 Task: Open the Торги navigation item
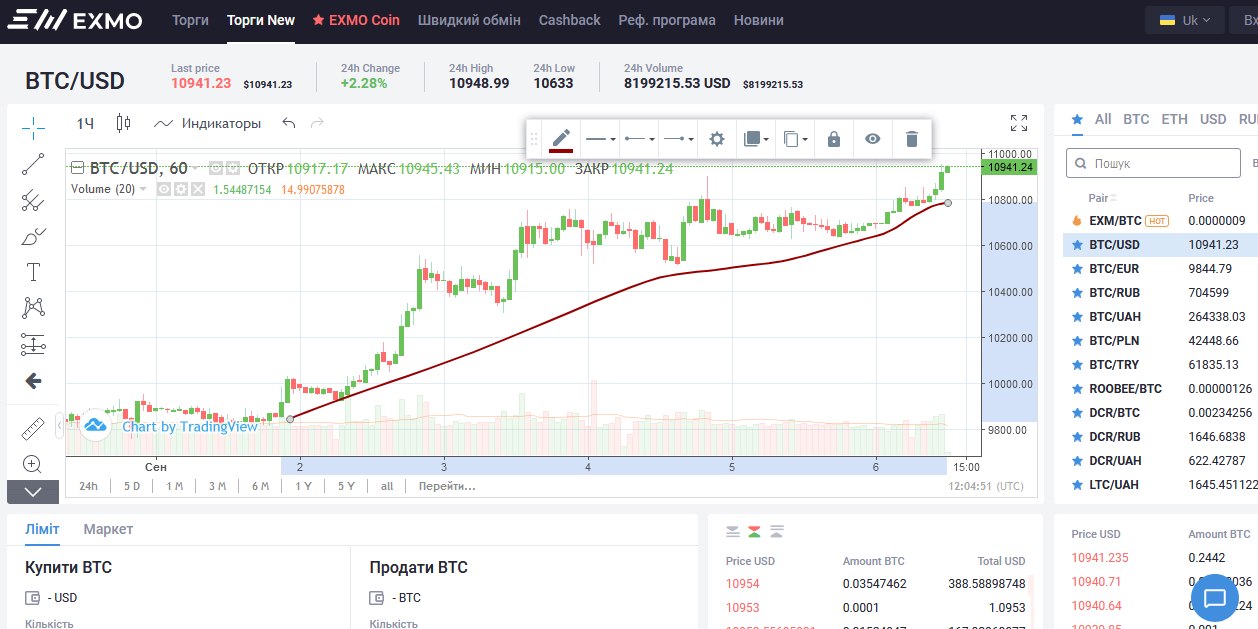point(190,20)
